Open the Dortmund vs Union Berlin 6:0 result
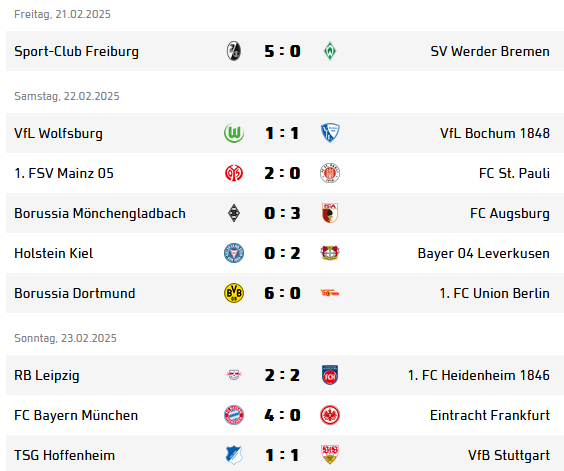Image resolution: width=564 pixels, height=471 pixels. tap(282, 293)
